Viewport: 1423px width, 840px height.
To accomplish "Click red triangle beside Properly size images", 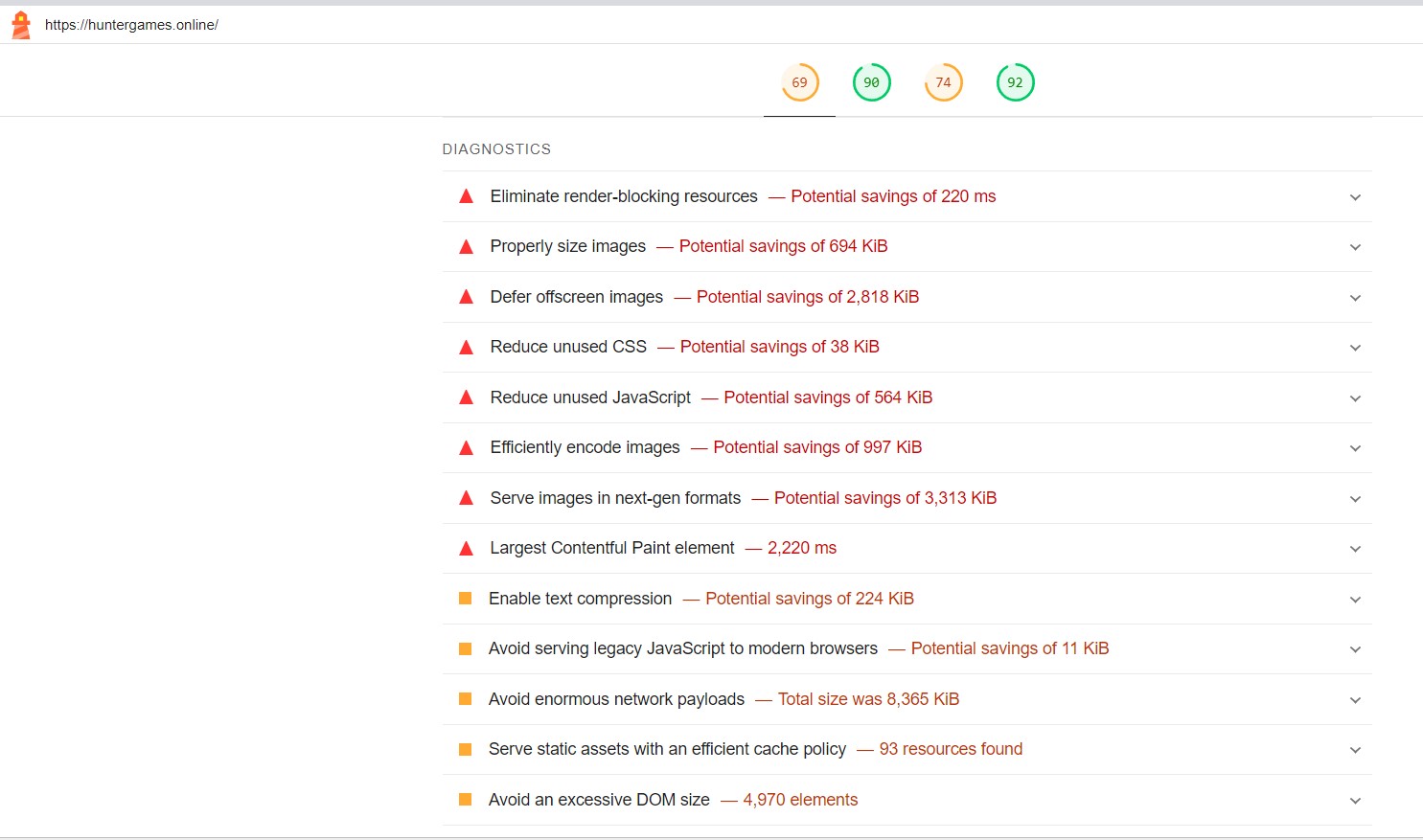I will (x=467, y=246).
